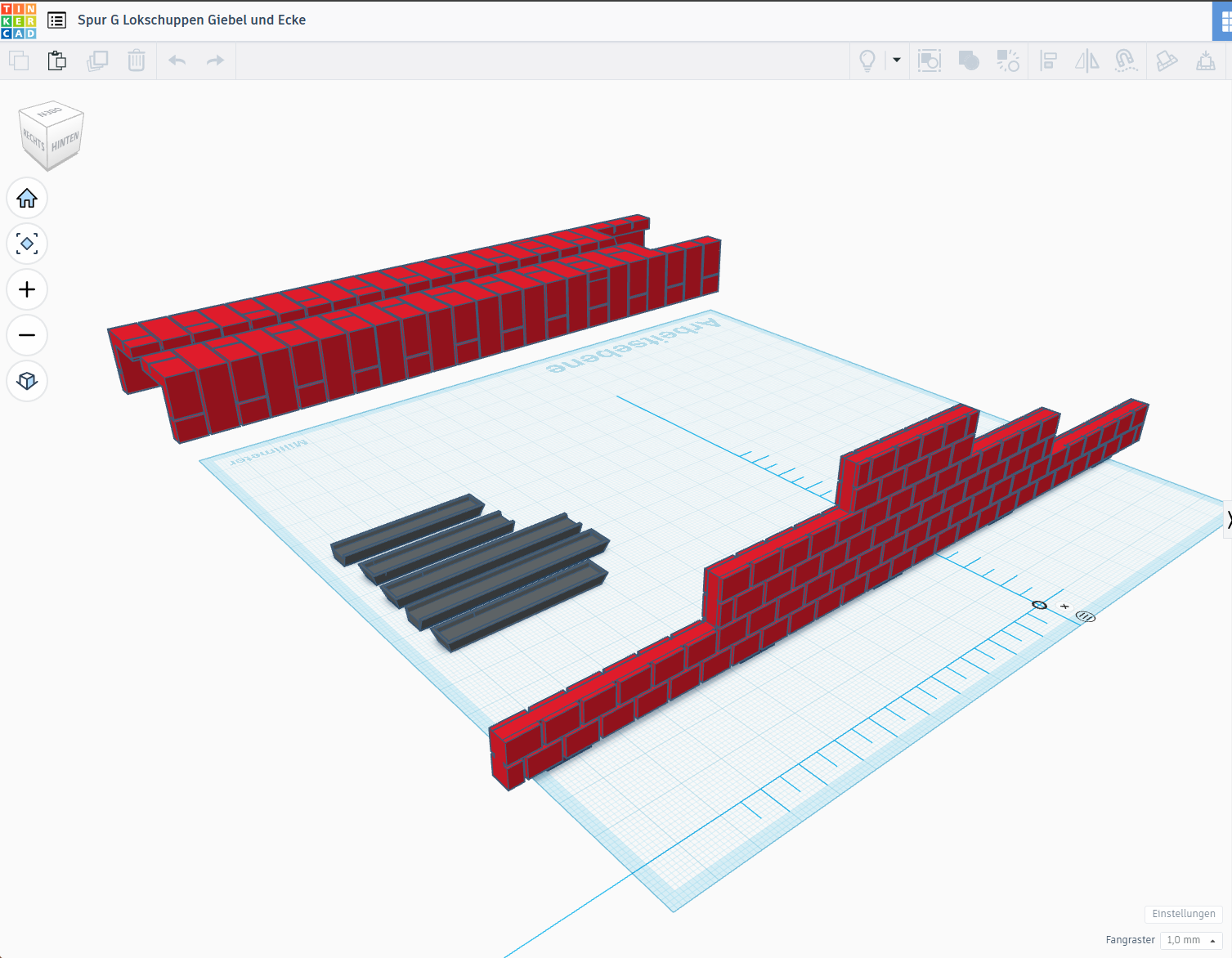This screenshot has height=958, width=1232.
Task: Click the Undo arrow
Action: tap(177, 60)
